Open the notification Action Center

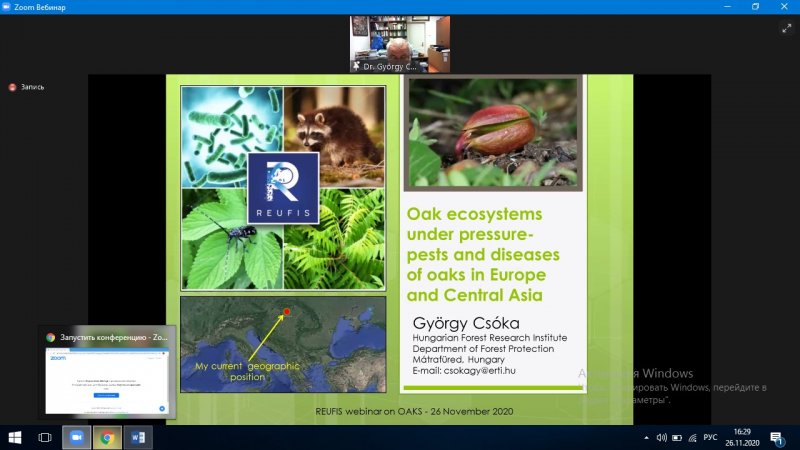pos(777,438)
